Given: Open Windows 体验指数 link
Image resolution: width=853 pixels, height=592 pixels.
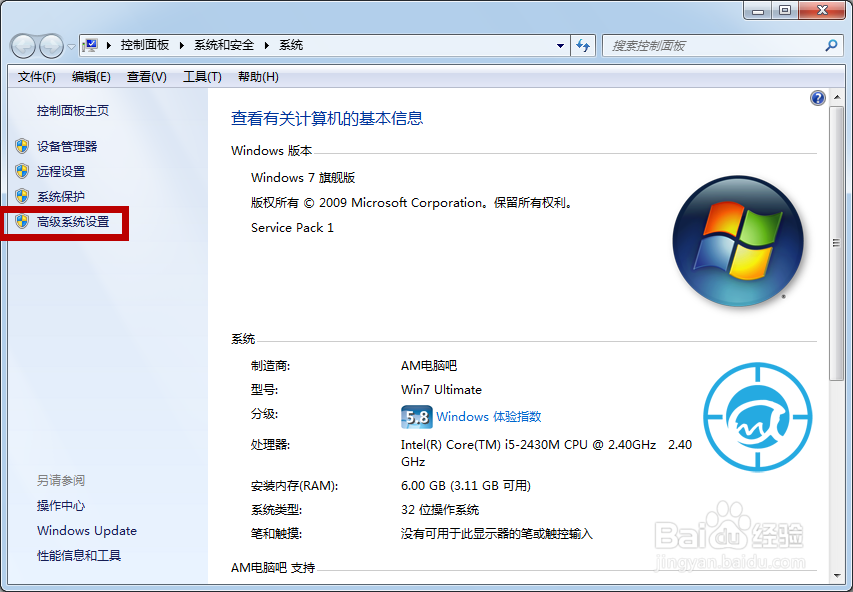Looking at the screenshot, I should (x=489, y=417).
